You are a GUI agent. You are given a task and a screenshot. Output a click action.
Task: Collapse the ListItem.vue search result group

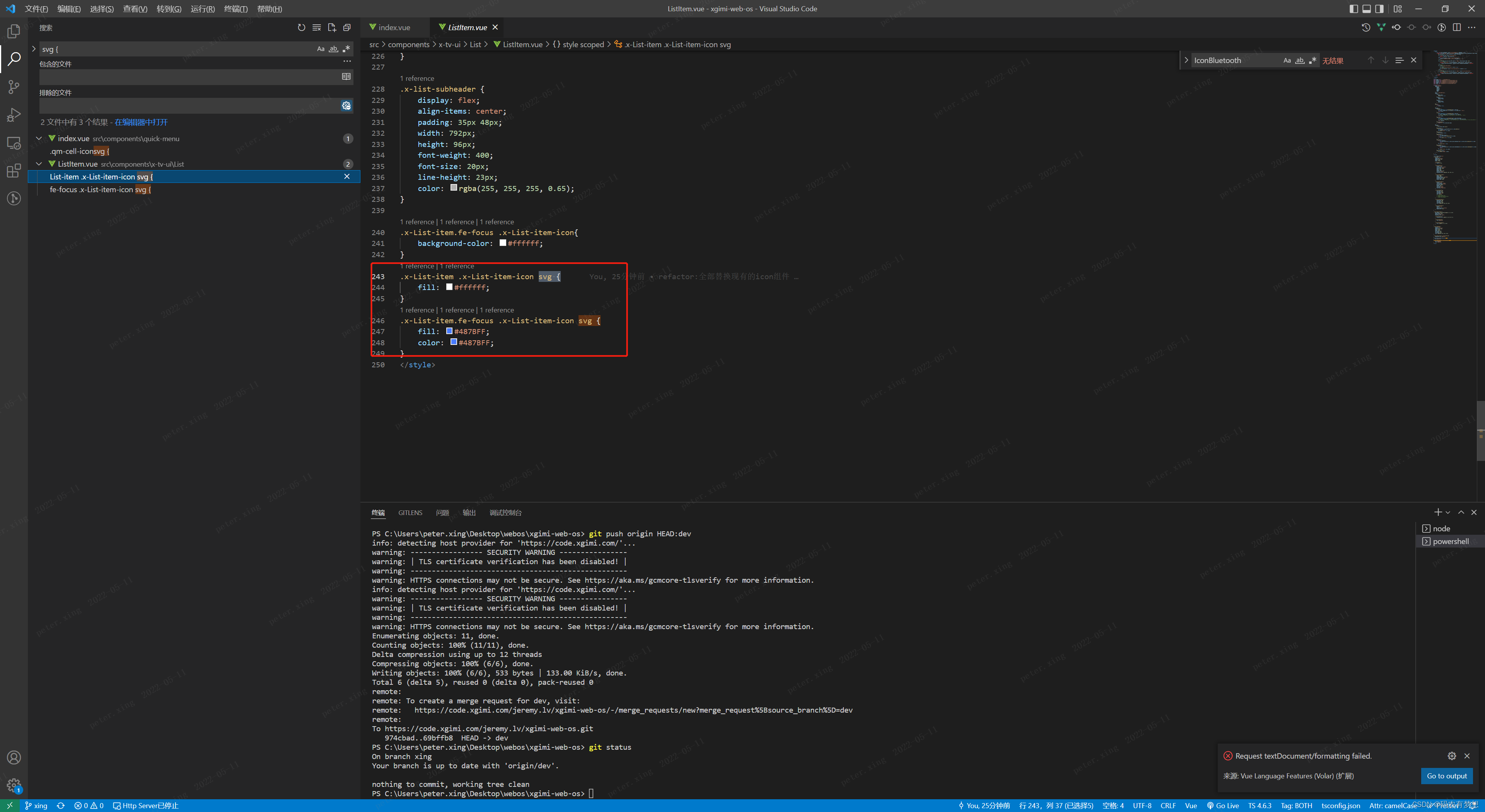39,164
